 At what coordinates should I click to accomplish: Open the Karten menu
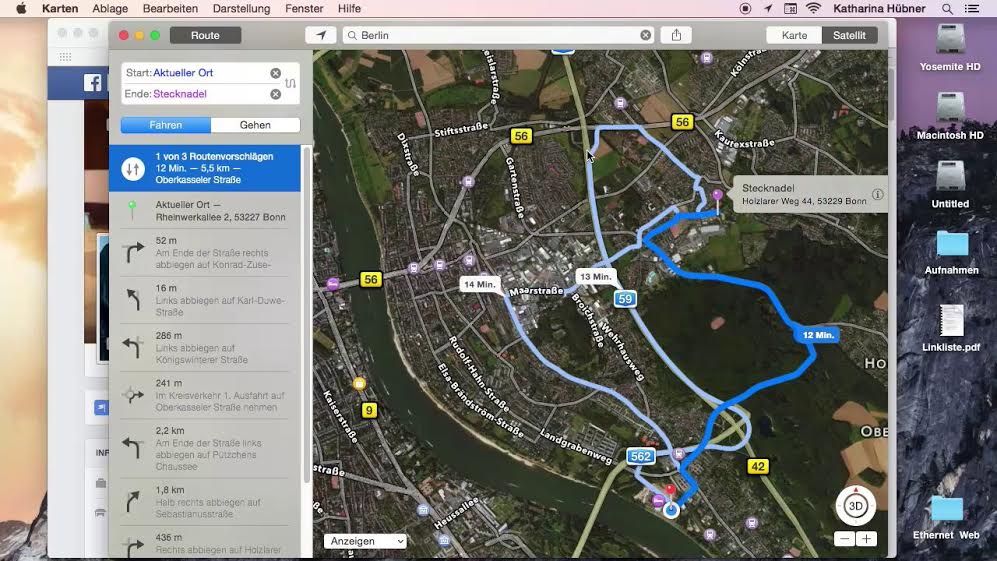[60, 8]
